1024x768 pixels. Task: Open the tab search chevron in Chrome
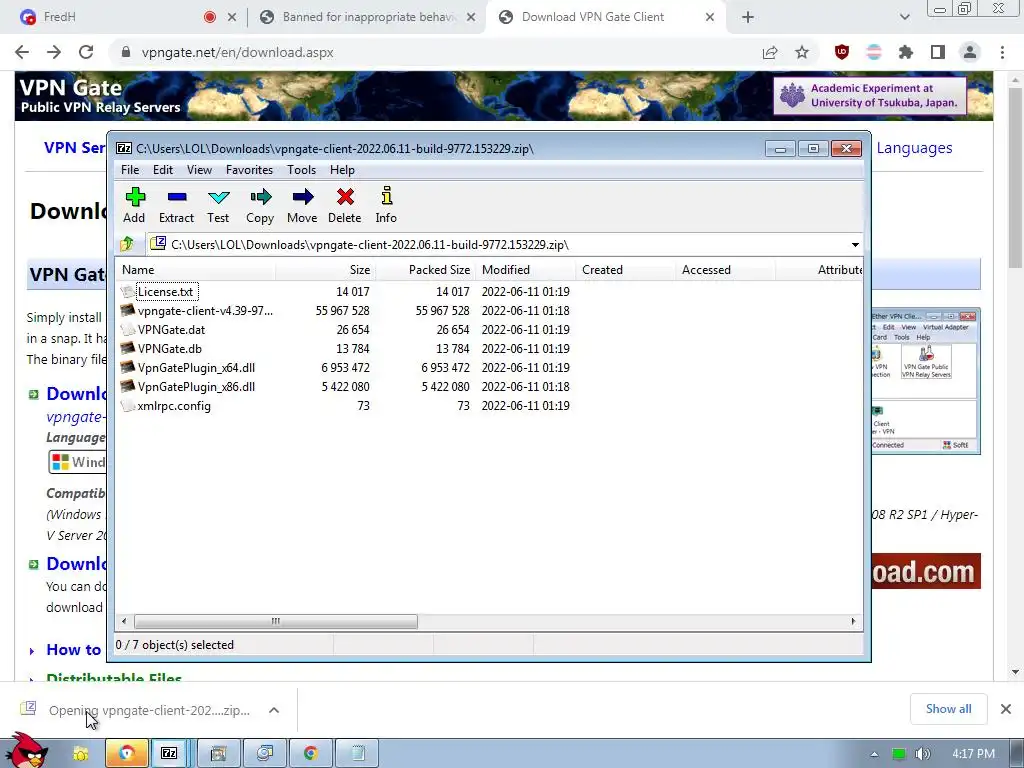904,18
